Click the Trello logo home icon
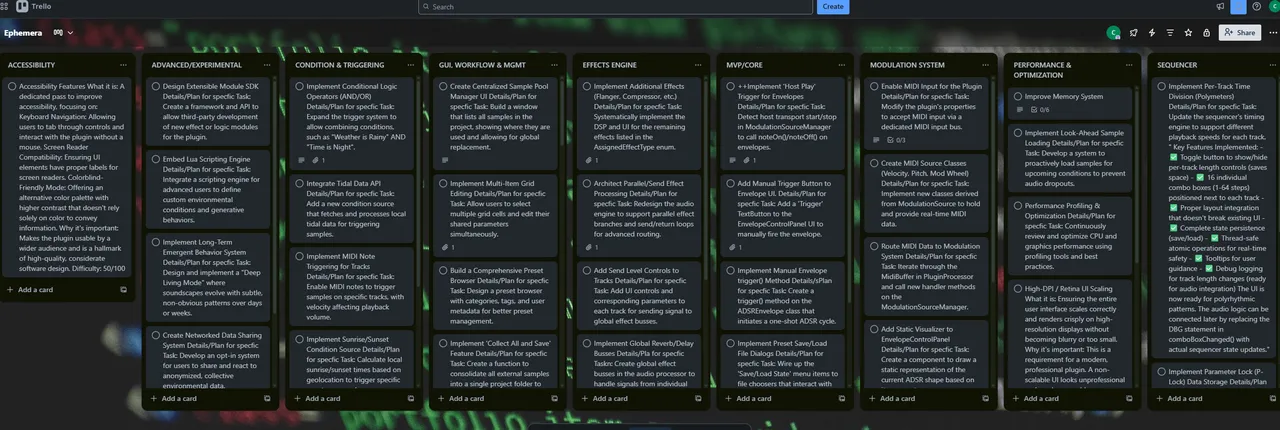 click(23, 6)
